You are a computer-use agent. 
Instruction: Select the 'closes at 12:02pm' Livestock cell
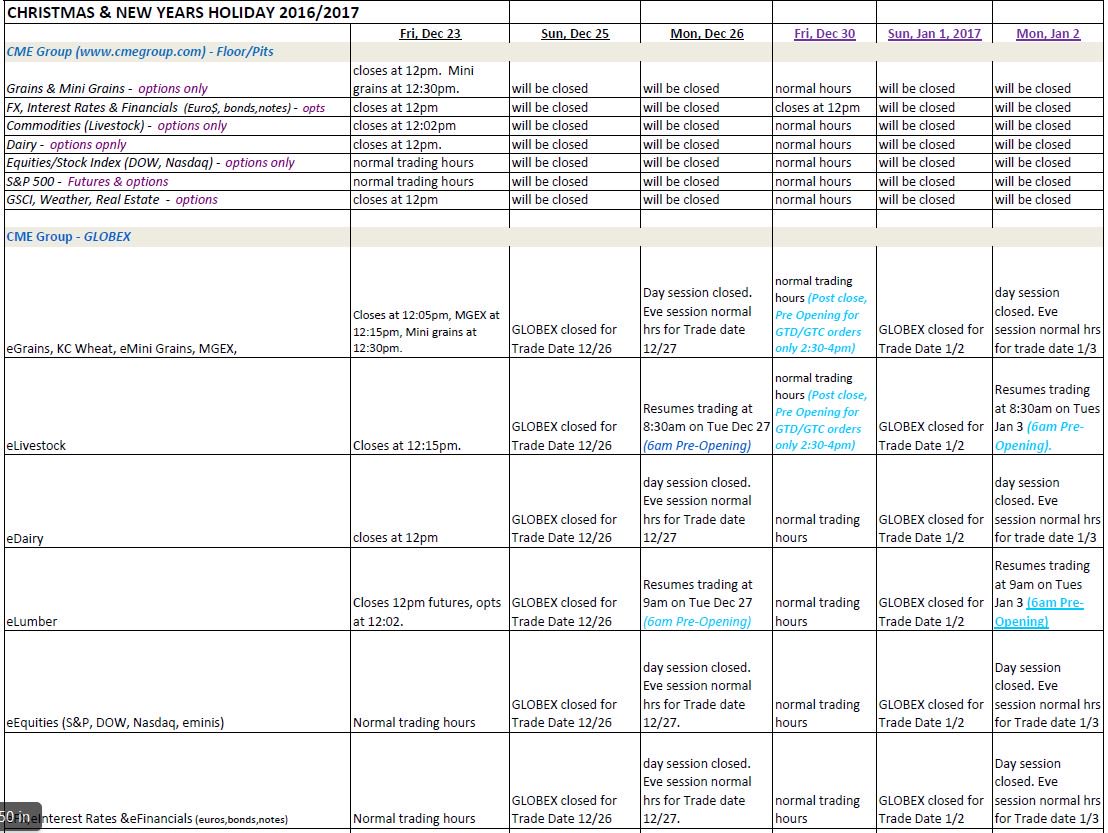coord(430,126)
